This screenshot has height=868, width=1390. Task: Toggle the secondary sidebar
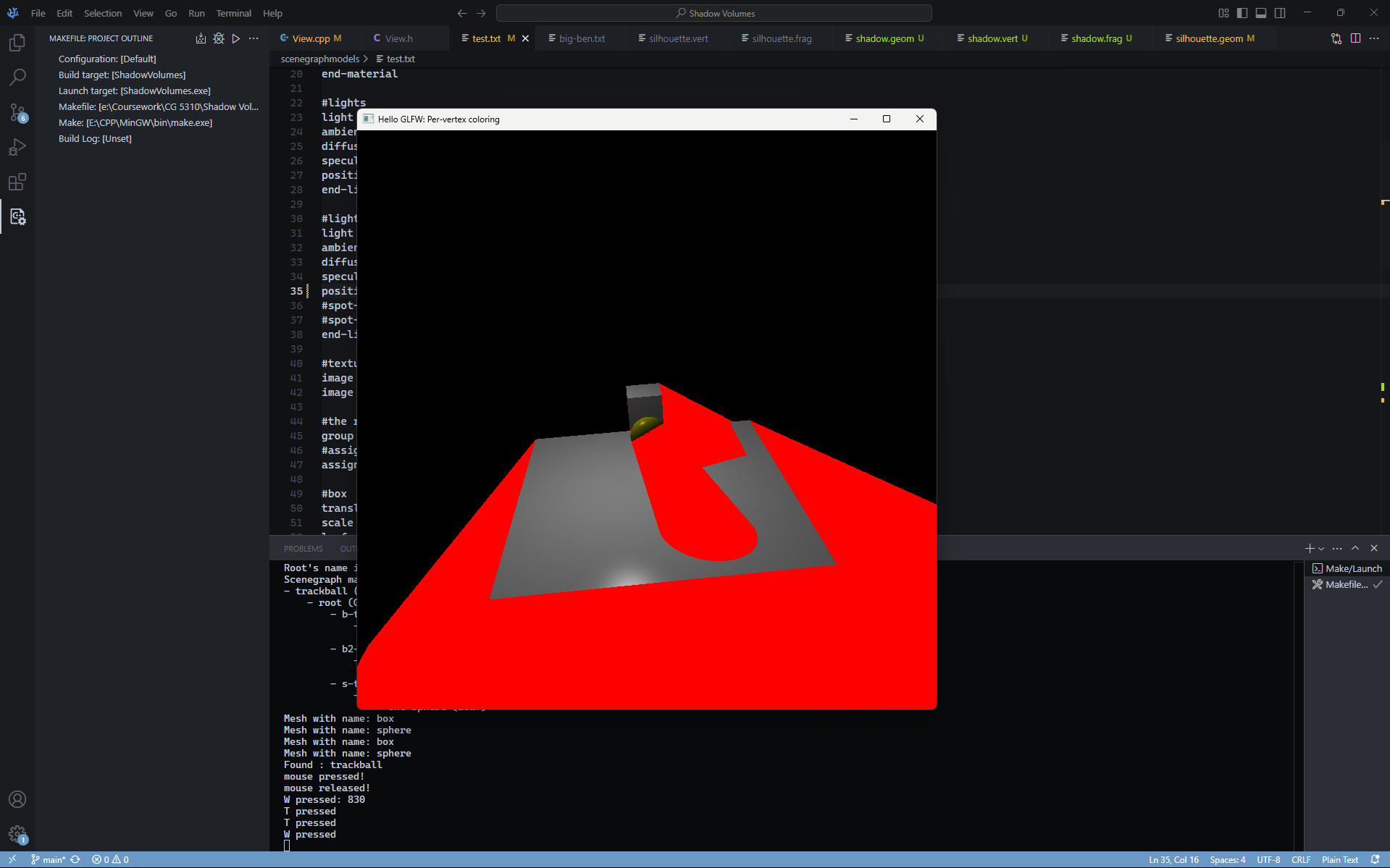tap(1281, 12)
